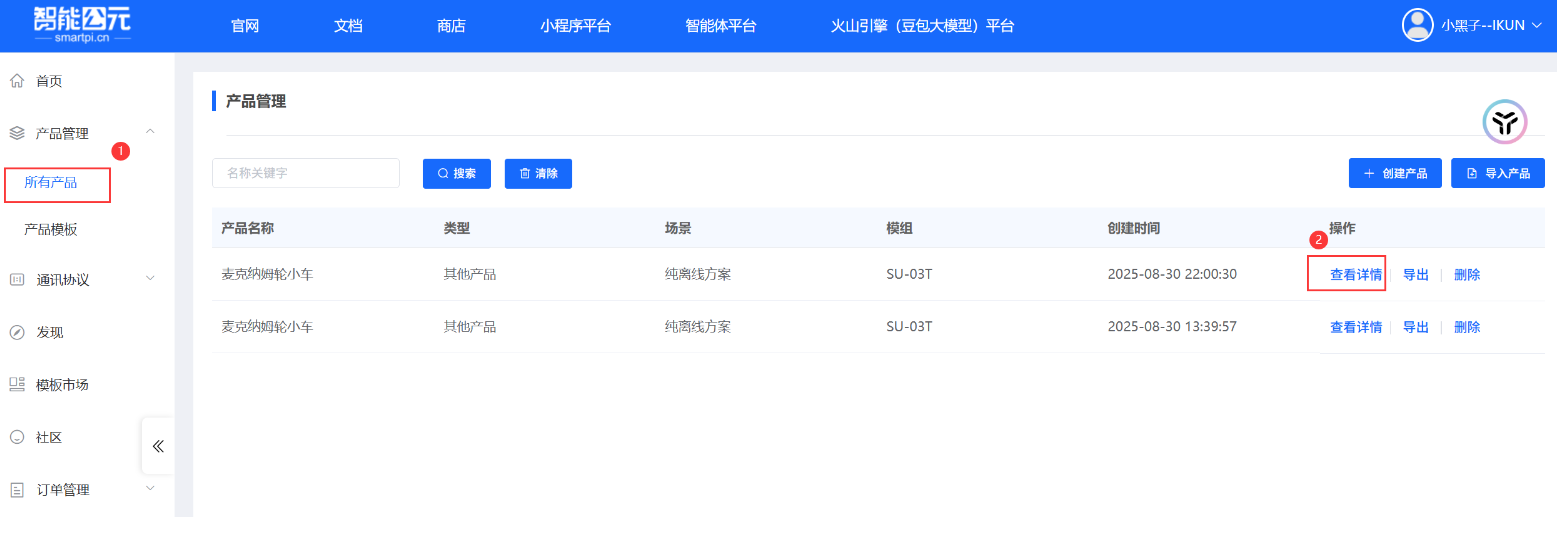Screen dimensions: 1557x545
Task: View details of product created 22:00:30
Action: point(1356,274)
